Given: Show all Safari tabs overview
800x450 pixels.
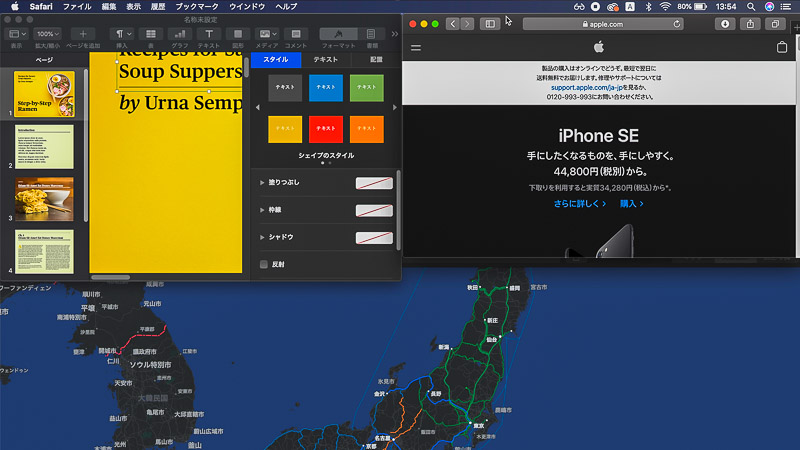Looking at the screenshot, I should pyautogui.click(x=775, y=24).
